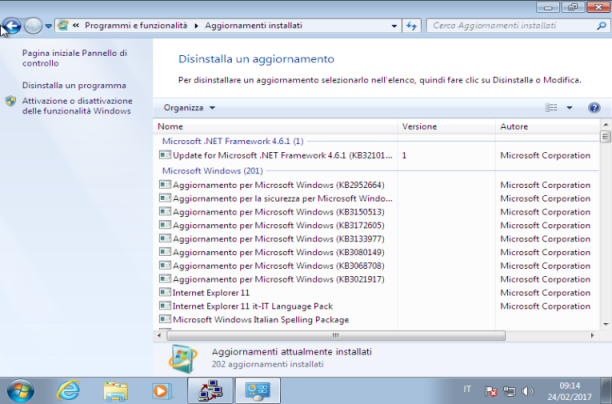Sort by the Nome column header
Viewport: 612px width, 404px height.
276,126
